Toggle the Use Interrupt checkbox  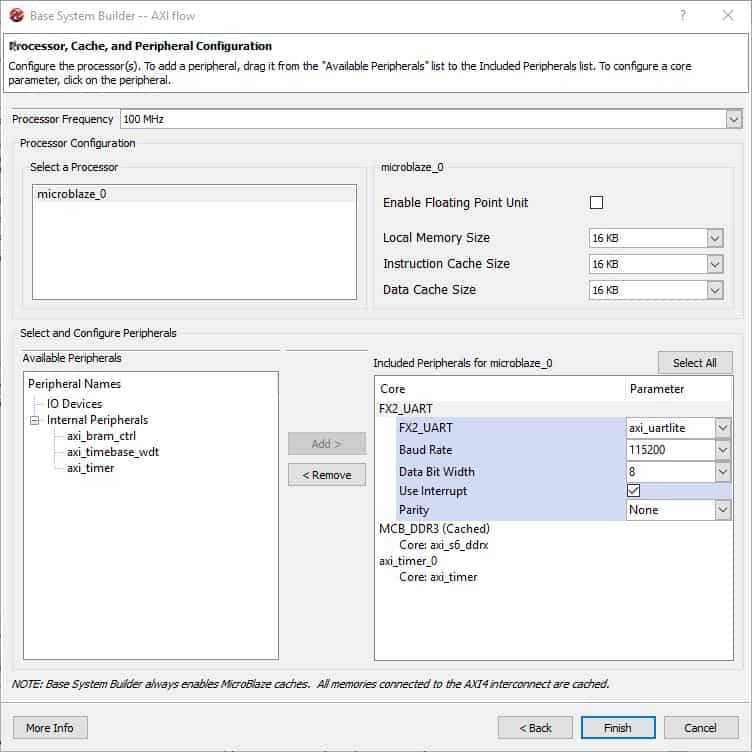pyautogui.click(x=633, y=491)
